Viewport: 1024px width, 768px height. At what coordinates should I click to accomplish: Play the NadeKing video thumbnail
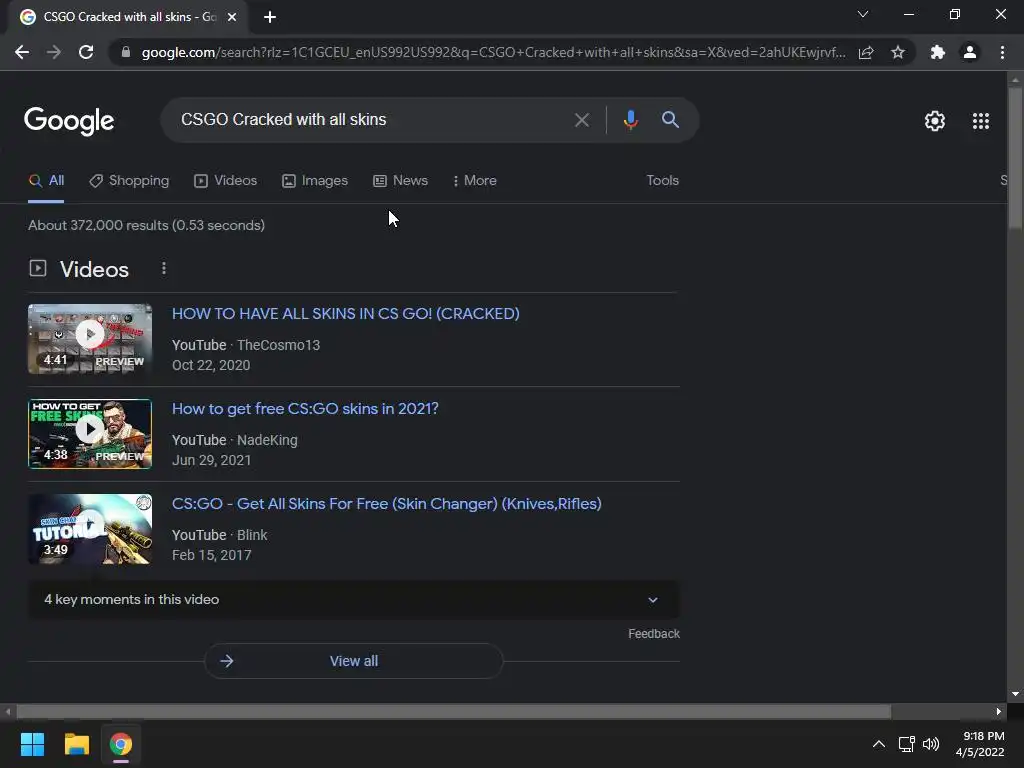90,434
